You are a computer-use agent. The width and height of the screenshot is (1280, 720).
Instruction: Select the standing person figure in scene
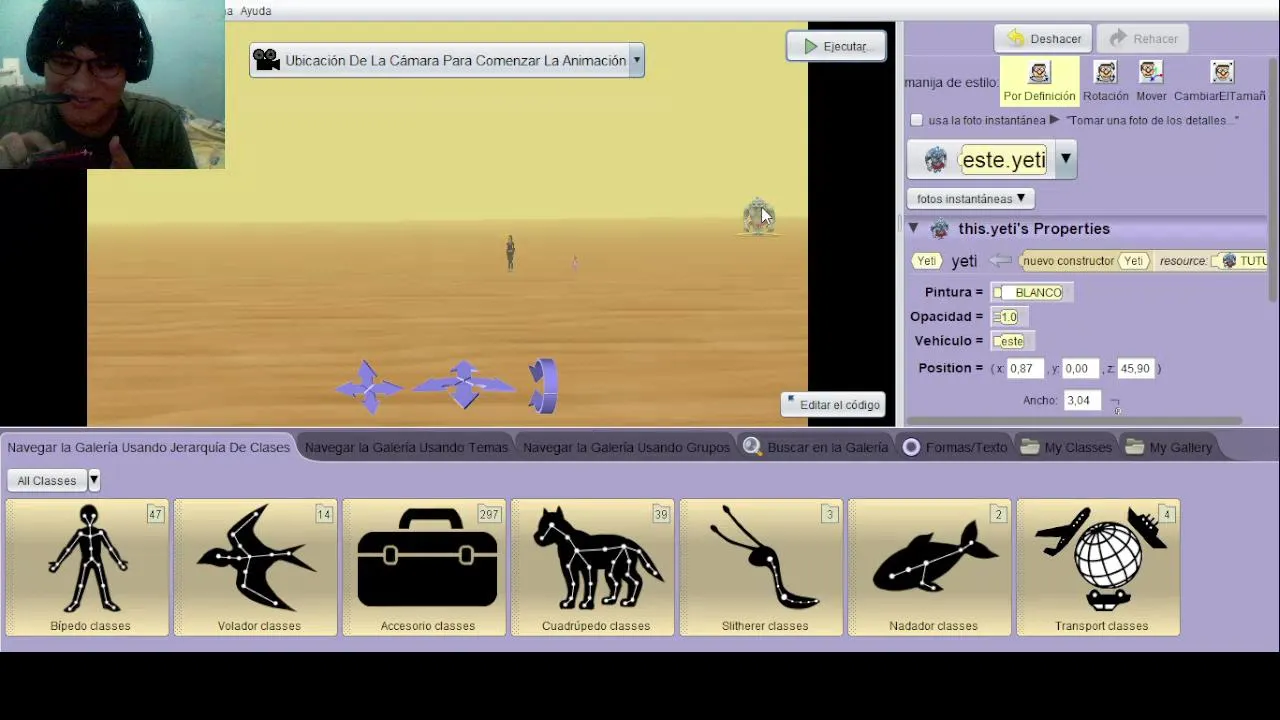coord(510,253)
